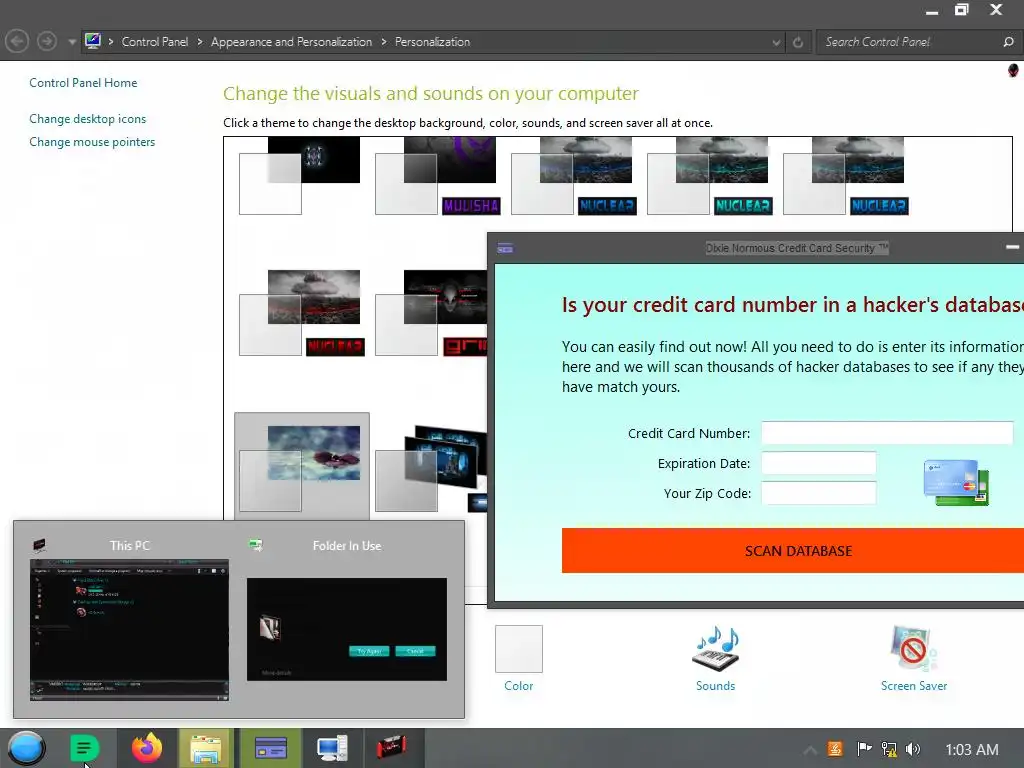1024x768 pixels.
Task: Open the Start orb
Action: point(27,748)
